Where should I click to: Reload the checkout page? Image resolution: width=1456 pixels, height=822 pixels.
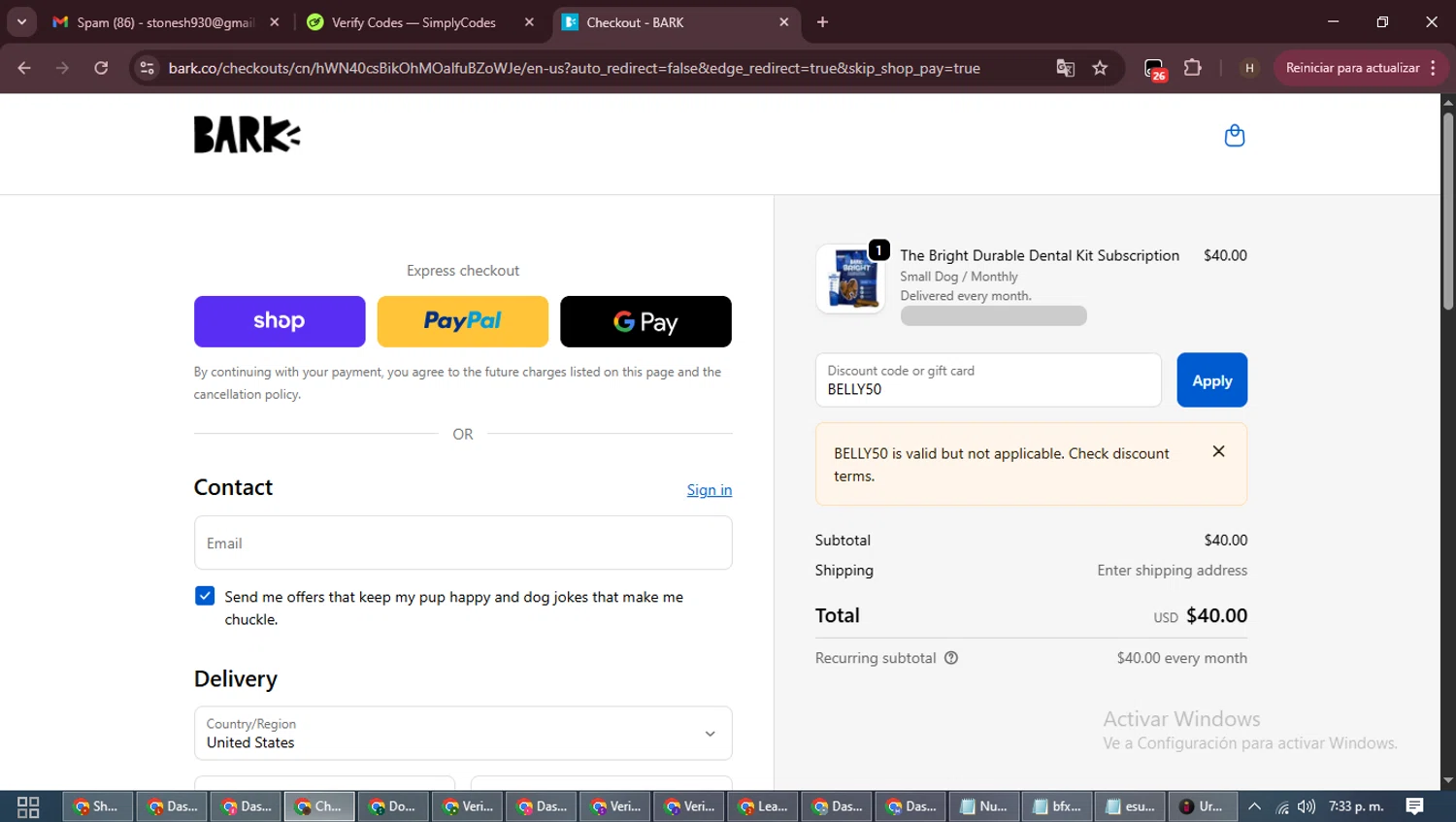click(x=101, y=68)
